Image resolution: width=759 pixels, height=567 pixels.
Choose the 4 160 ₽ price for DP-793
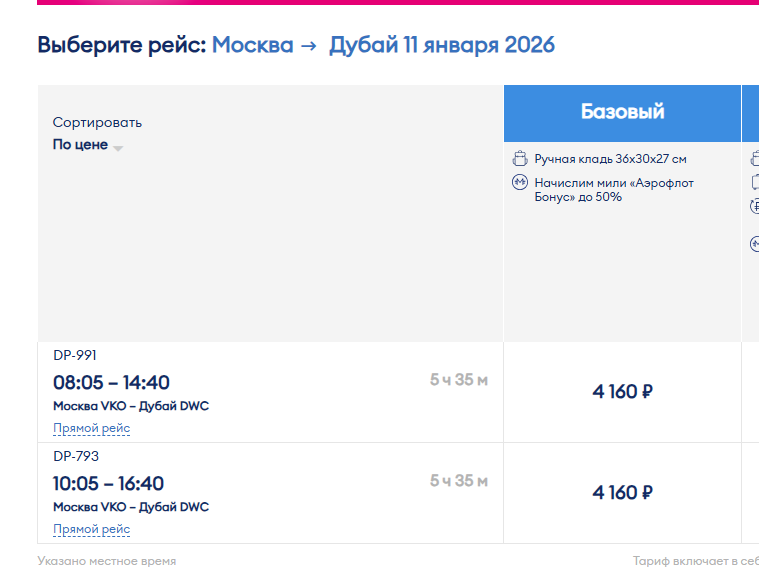pos(622,493)
